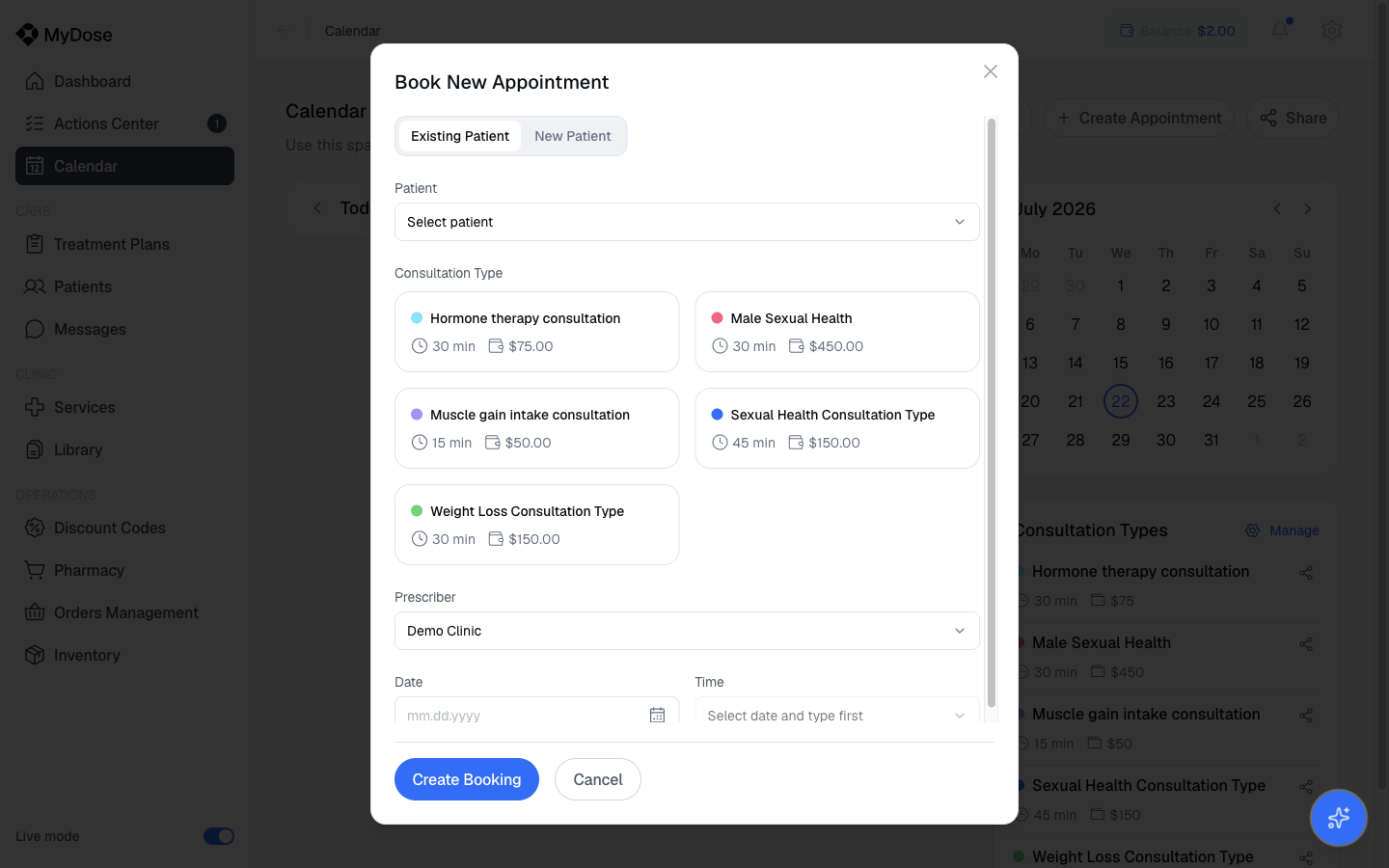Open the Select patient dropdown

(x=687, y=222)
